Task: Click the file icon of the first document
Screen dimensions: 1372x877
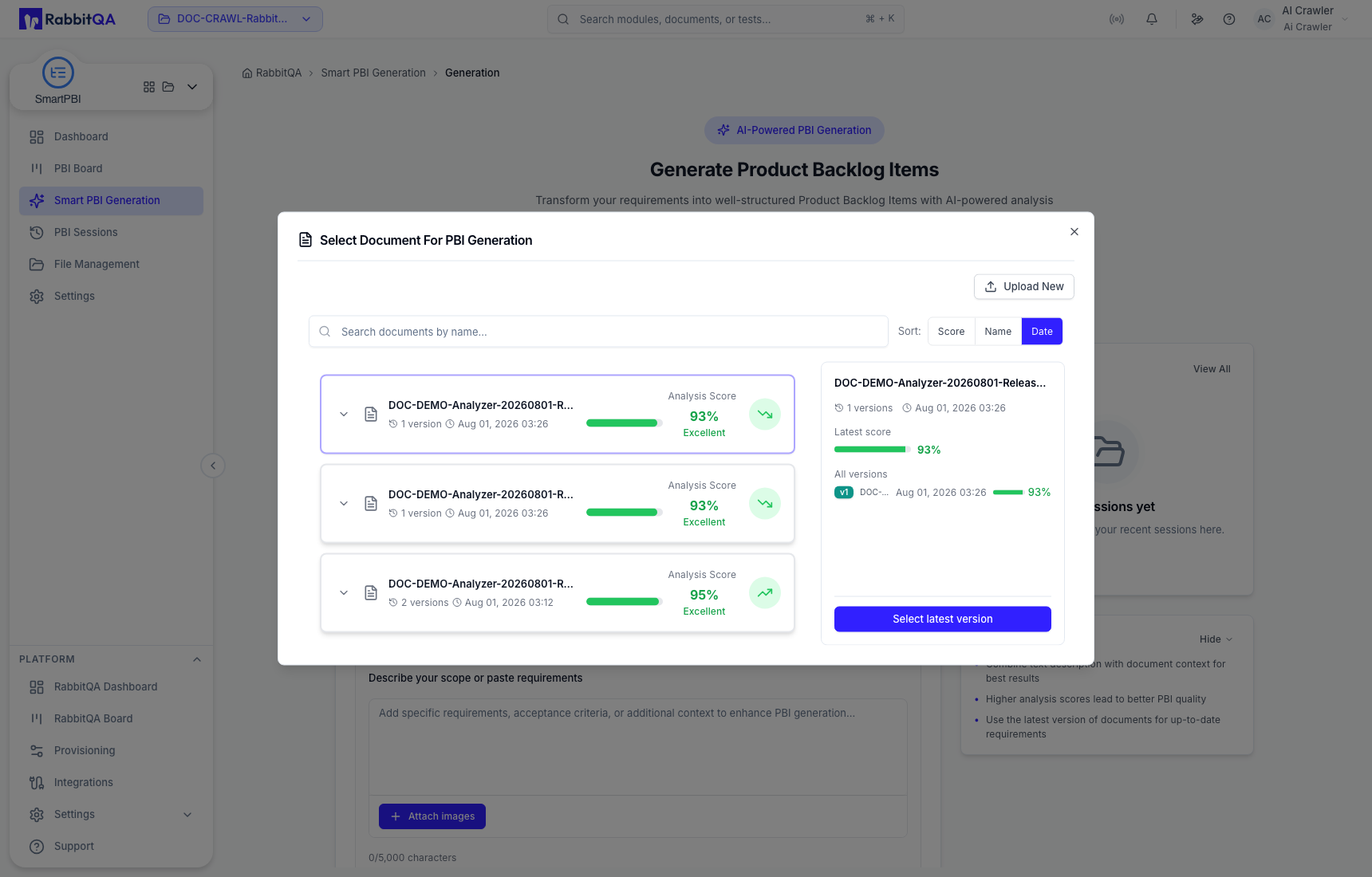Action: pyautogui.click(x=371, y=415)
